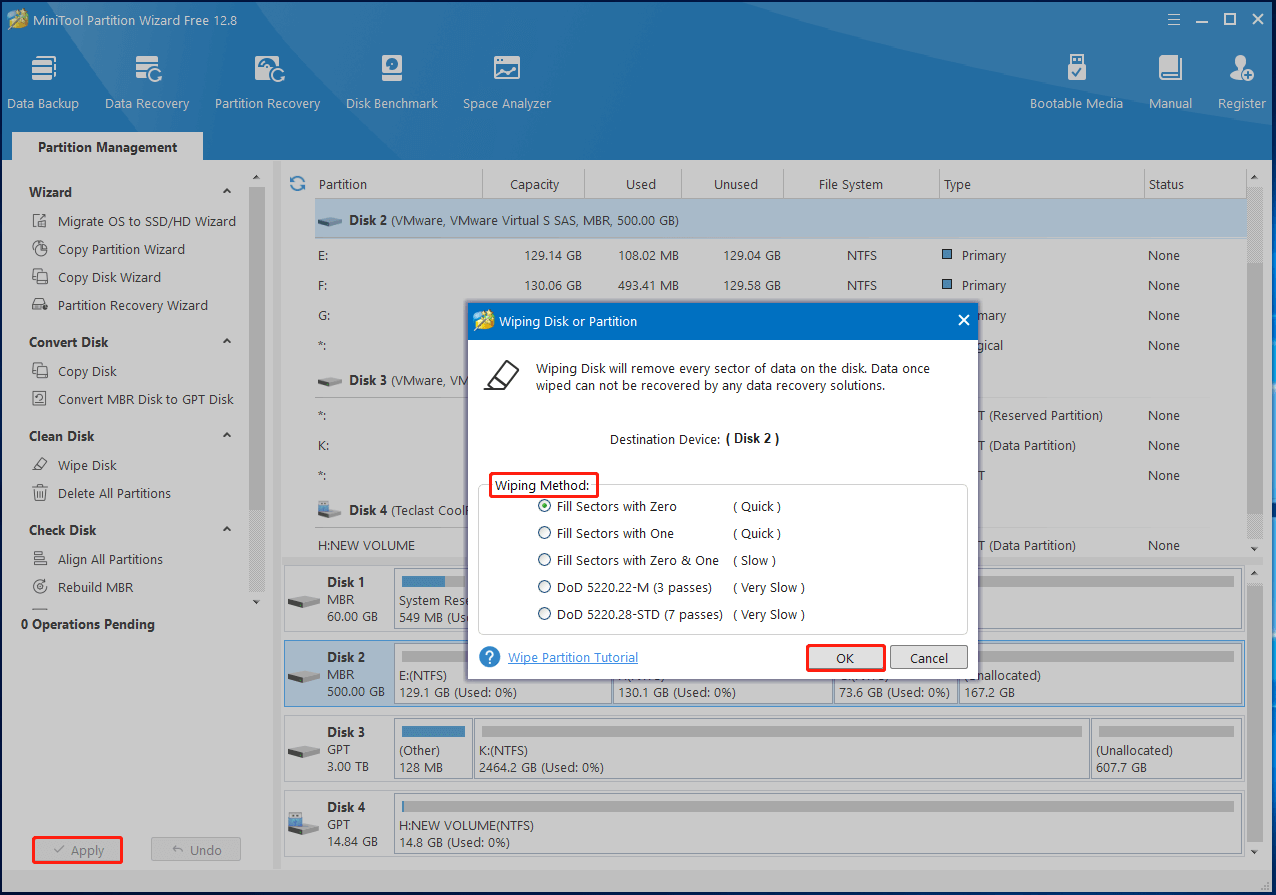Screen dimensions: 1276x895
Task: Select the E:(NTFS) 129.1 GB block on Disk 2
Action: tap(503, 673)
